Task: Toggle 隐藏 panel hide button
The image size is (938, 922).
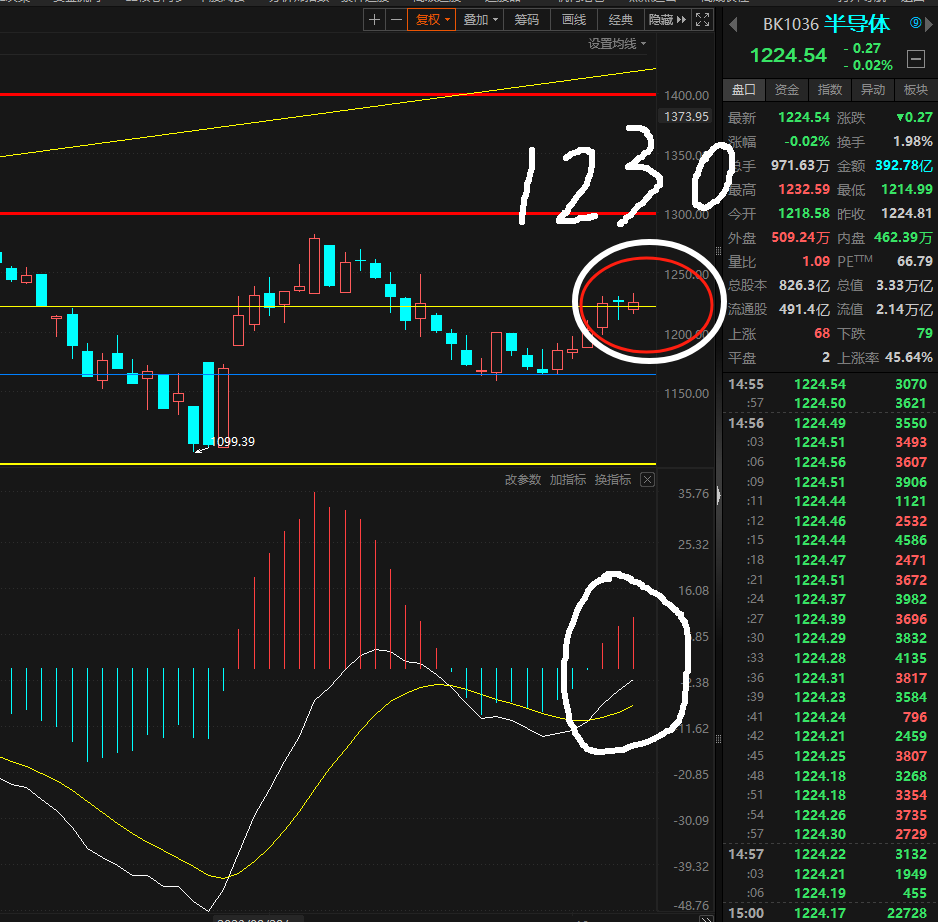Action: click(x=667, y=20)
